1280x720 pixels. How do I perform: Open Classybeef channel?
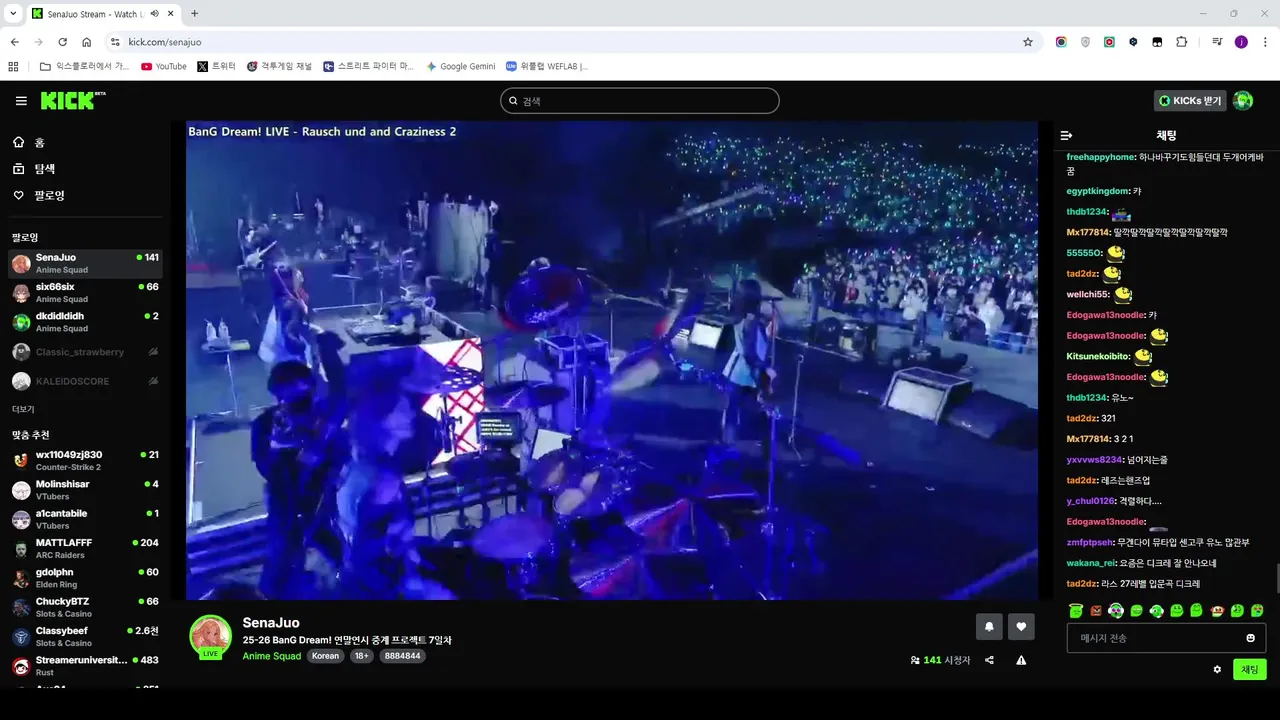coord(85,636)
